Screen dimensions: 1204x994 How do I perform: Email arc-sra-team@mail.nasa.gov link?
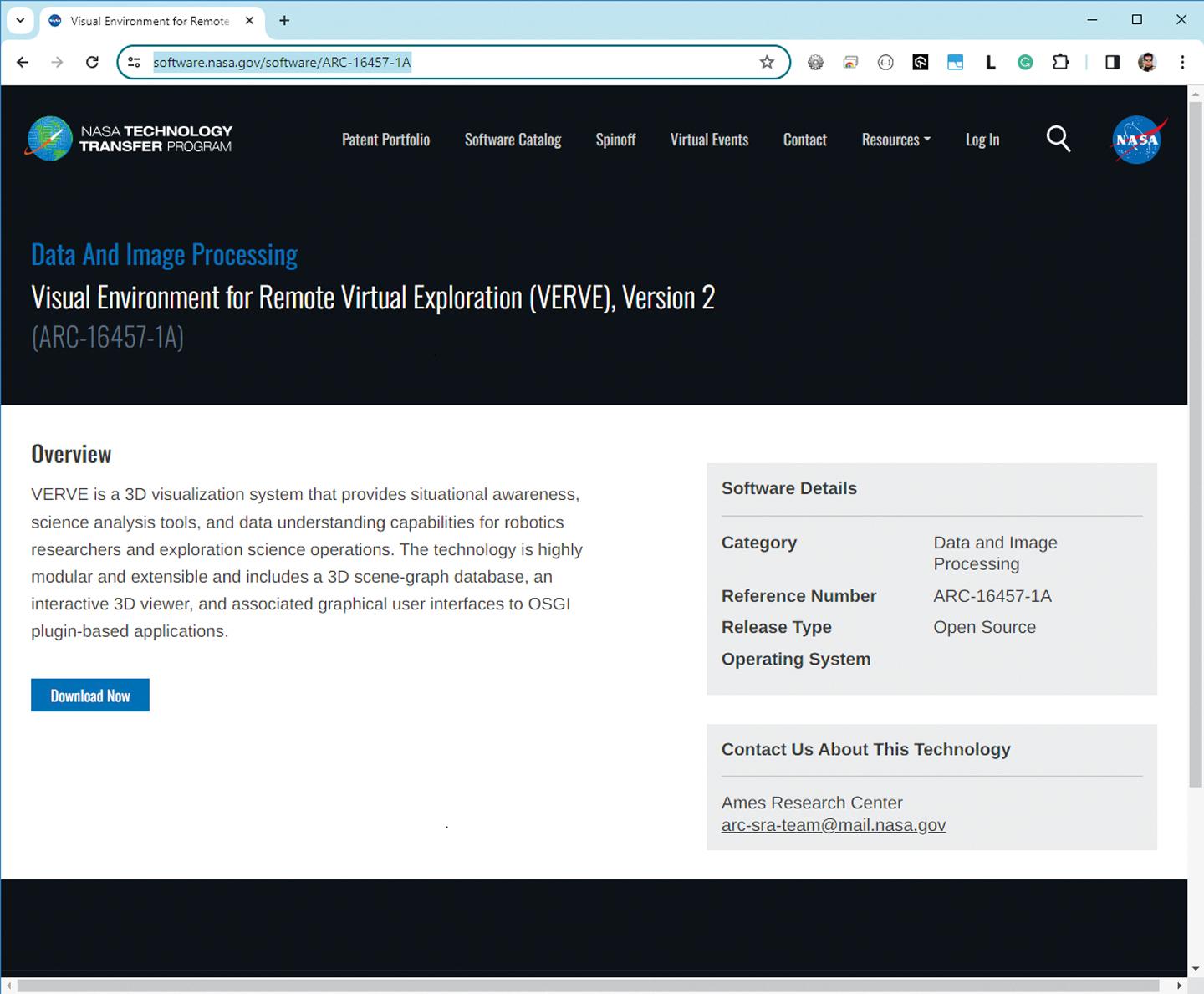pyautogui.click(x=834, y=825)
